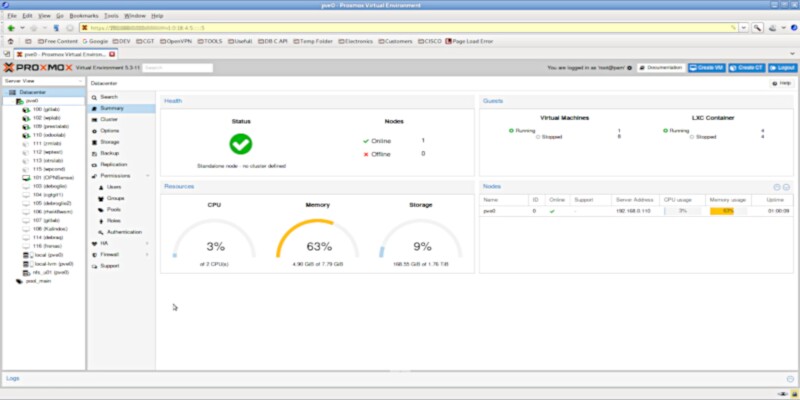This screenshot has height=400, width=800.
Task: Click the browser home icon
Action: pyautogui.click(x=10, y=41)
